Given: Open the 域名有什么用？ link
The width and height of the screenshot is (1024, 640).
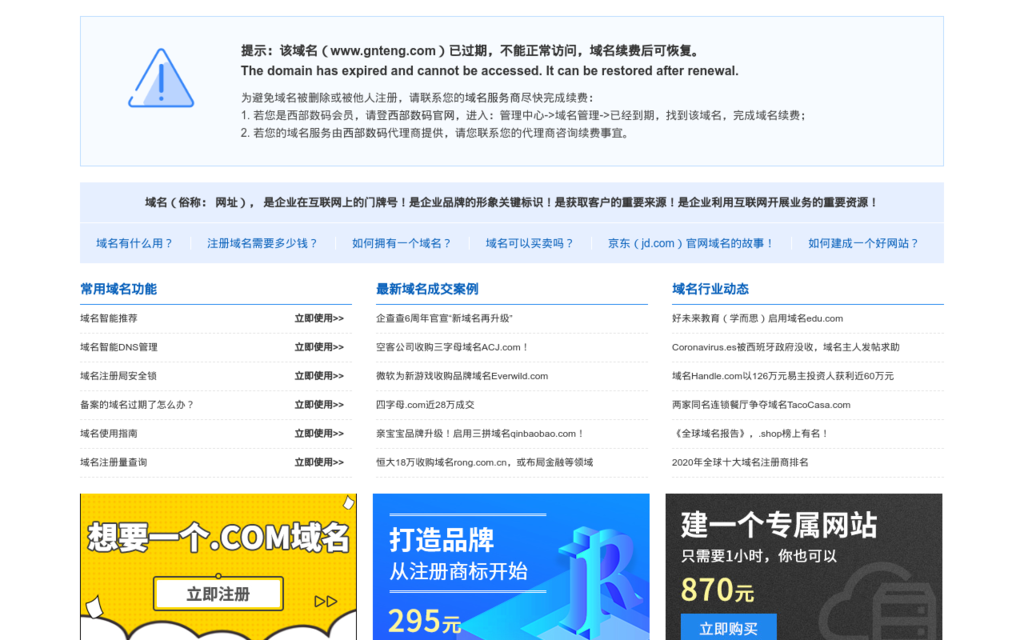Looking at the screenshot, I should tap(134, 243).
